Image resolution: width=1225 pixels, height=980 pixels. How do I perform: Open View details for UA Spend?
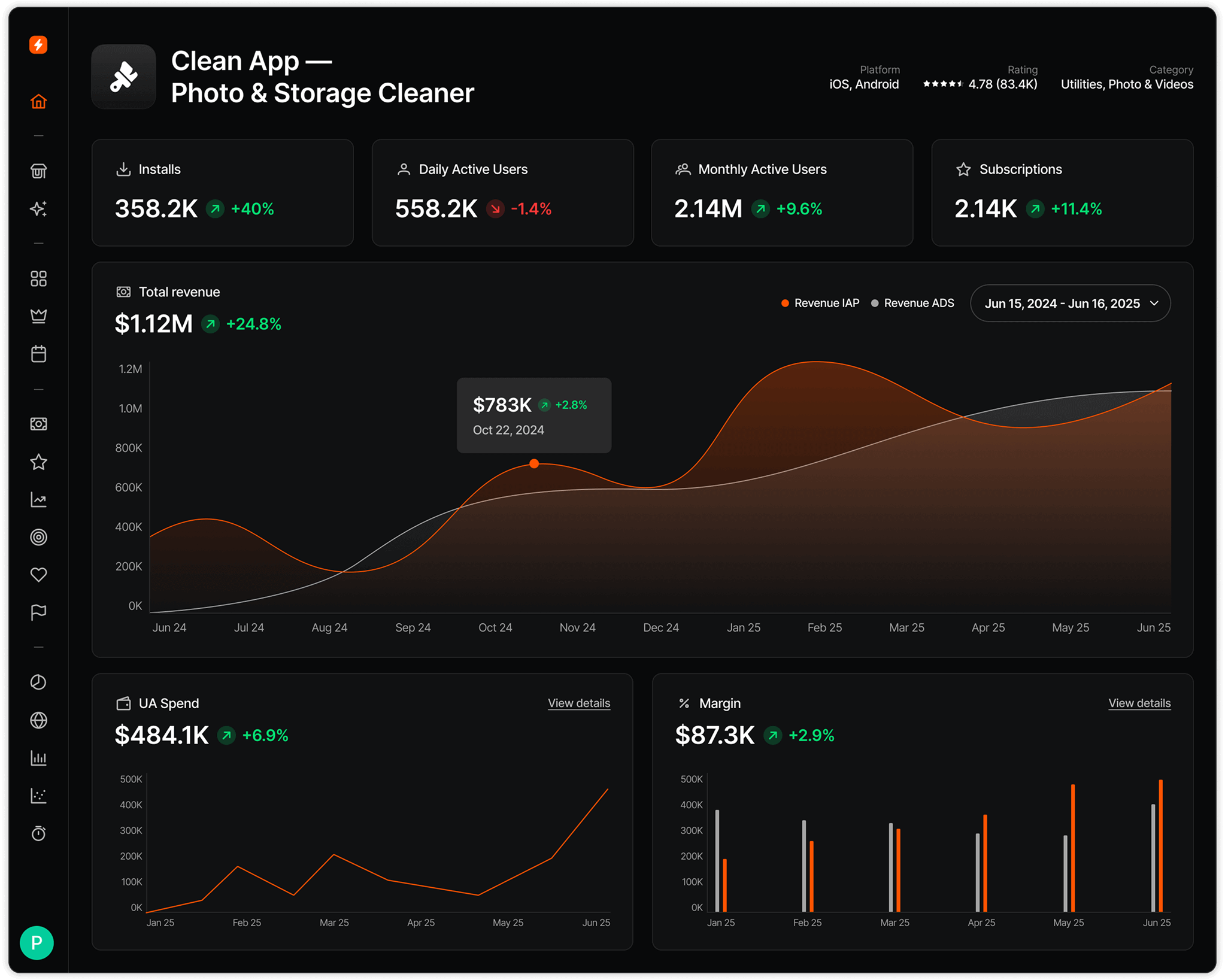point(578,703)
